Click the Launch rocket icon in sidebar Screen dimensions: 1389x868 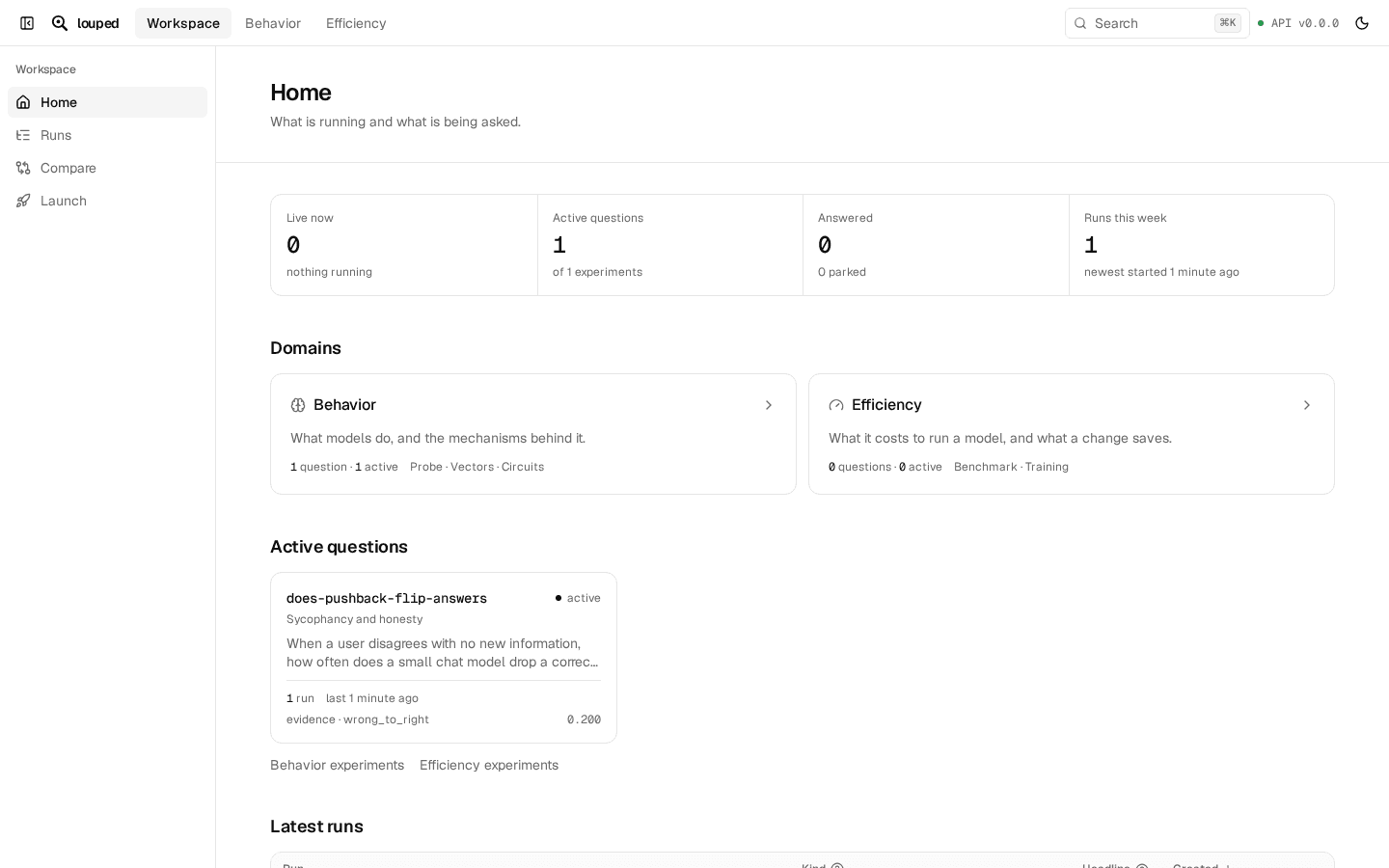[x=23, y=201]
